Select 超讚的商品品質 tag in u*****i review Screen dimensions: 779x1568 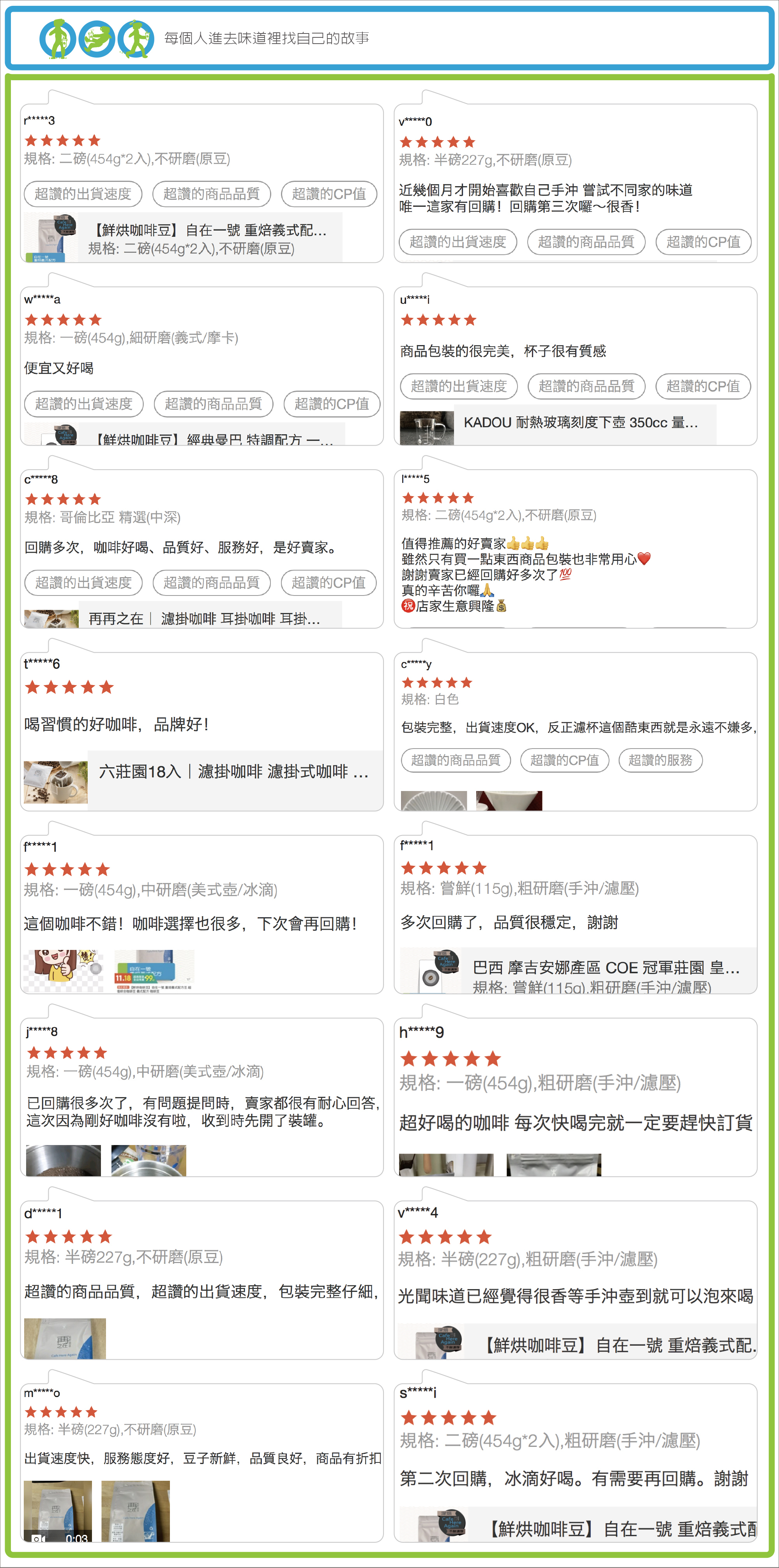coord(586,386)
